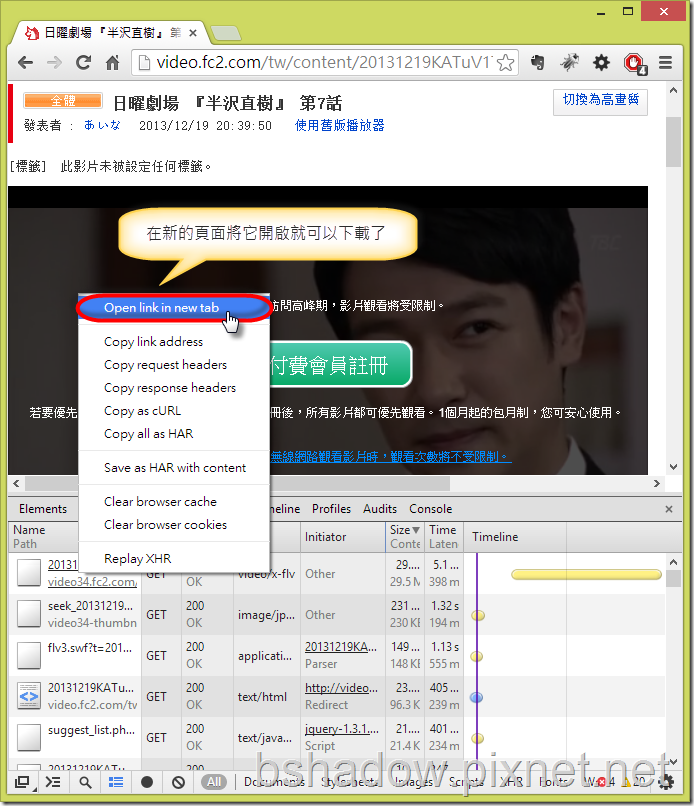Open Evernote extension icon
694x806 pixels.
[538, 63]
